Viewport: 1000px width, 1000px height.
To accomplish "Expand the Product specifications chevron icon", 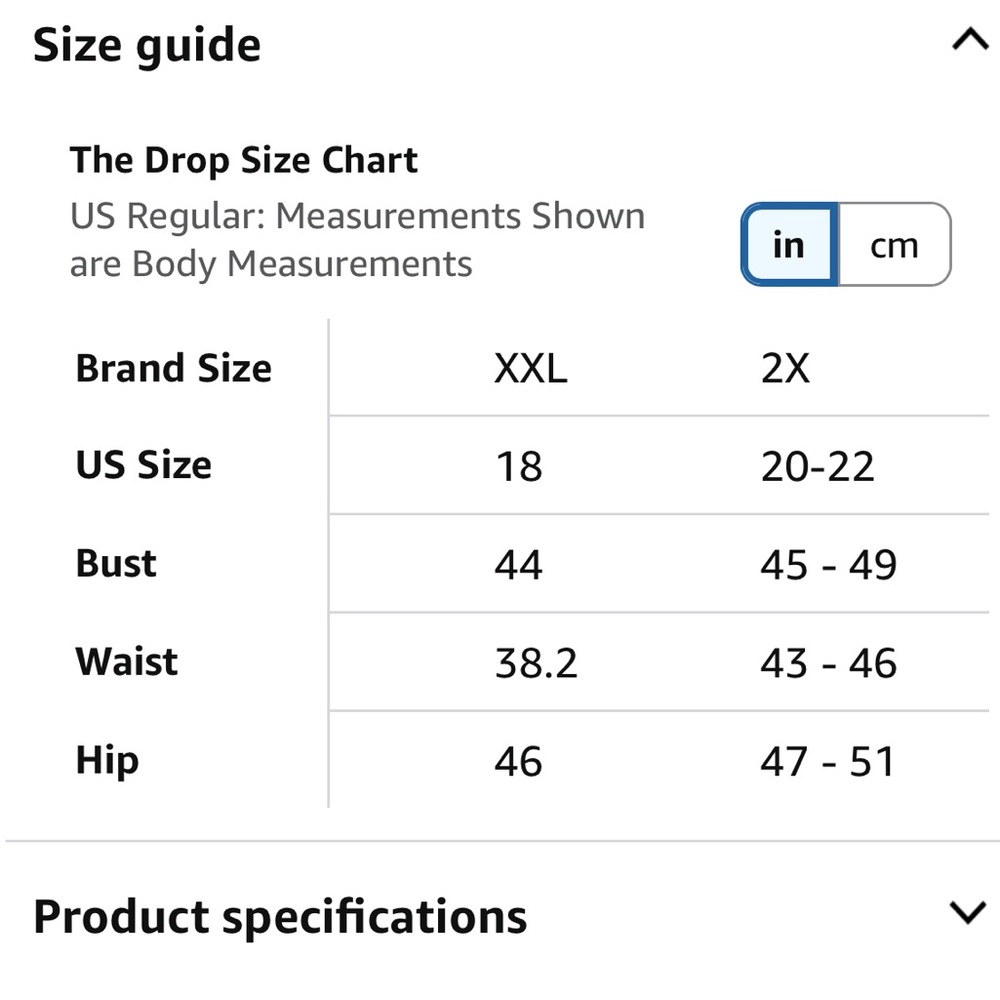I will click(967, 913).
